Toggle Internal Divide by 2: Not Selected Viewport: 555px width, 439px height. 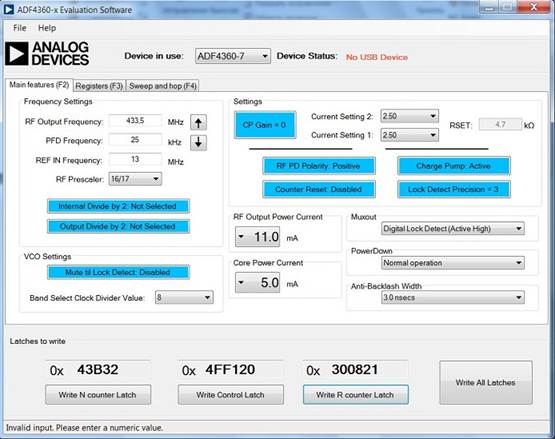coord(118,206)
